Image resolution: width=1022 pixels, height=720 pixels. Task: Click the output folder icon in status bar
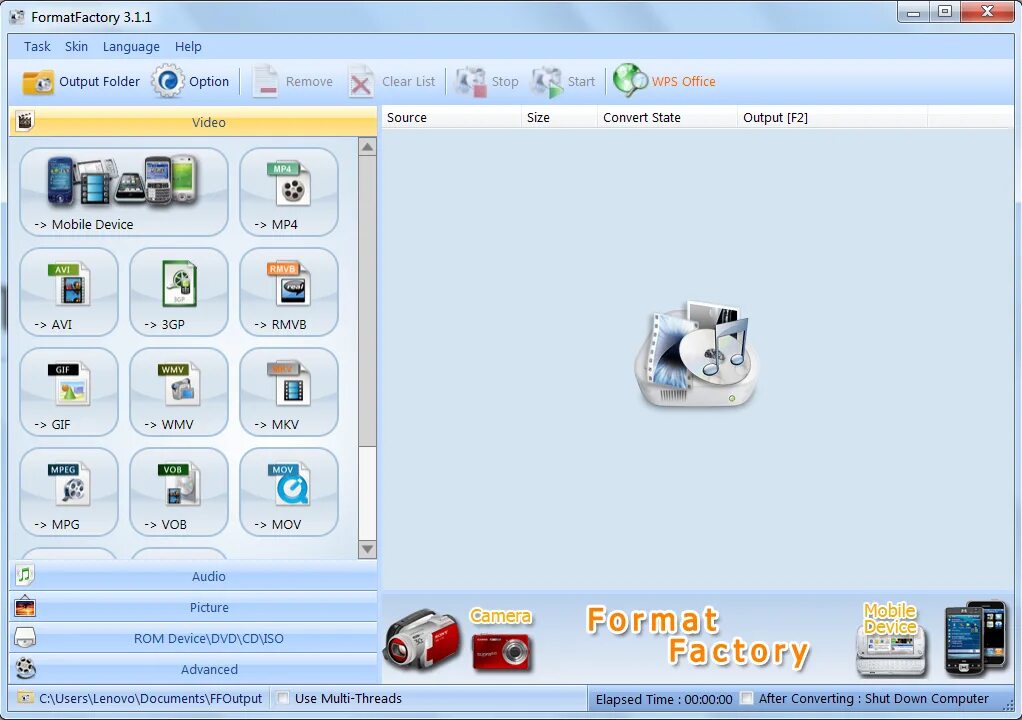pyautogui.click(x=25, y=698)
